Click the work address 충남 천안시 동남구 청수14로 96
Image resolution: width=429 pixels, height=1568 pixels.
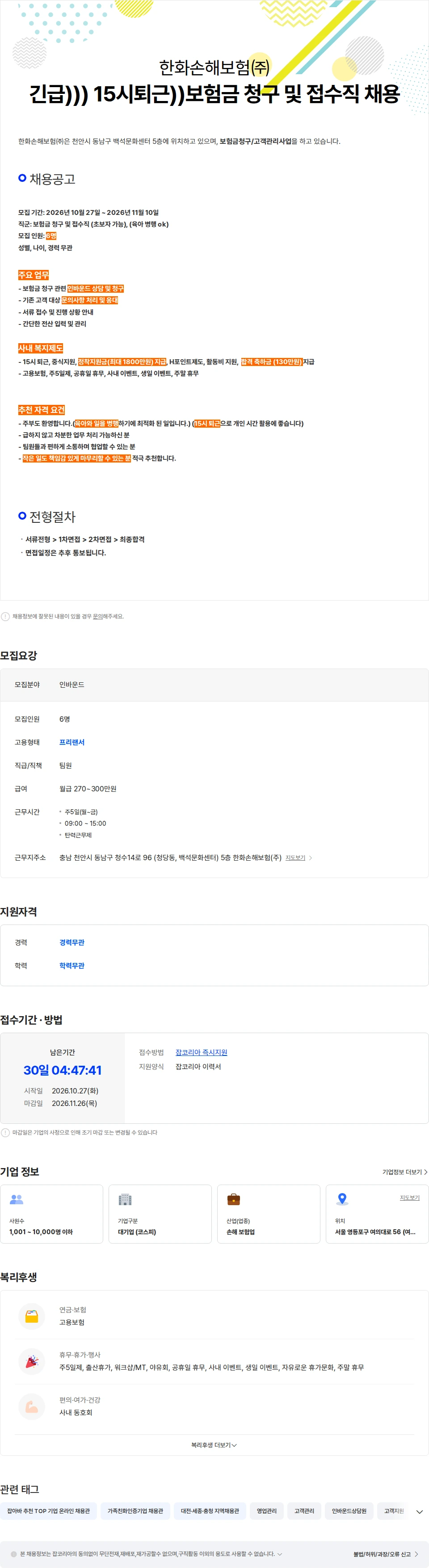[x=170, y=857]
